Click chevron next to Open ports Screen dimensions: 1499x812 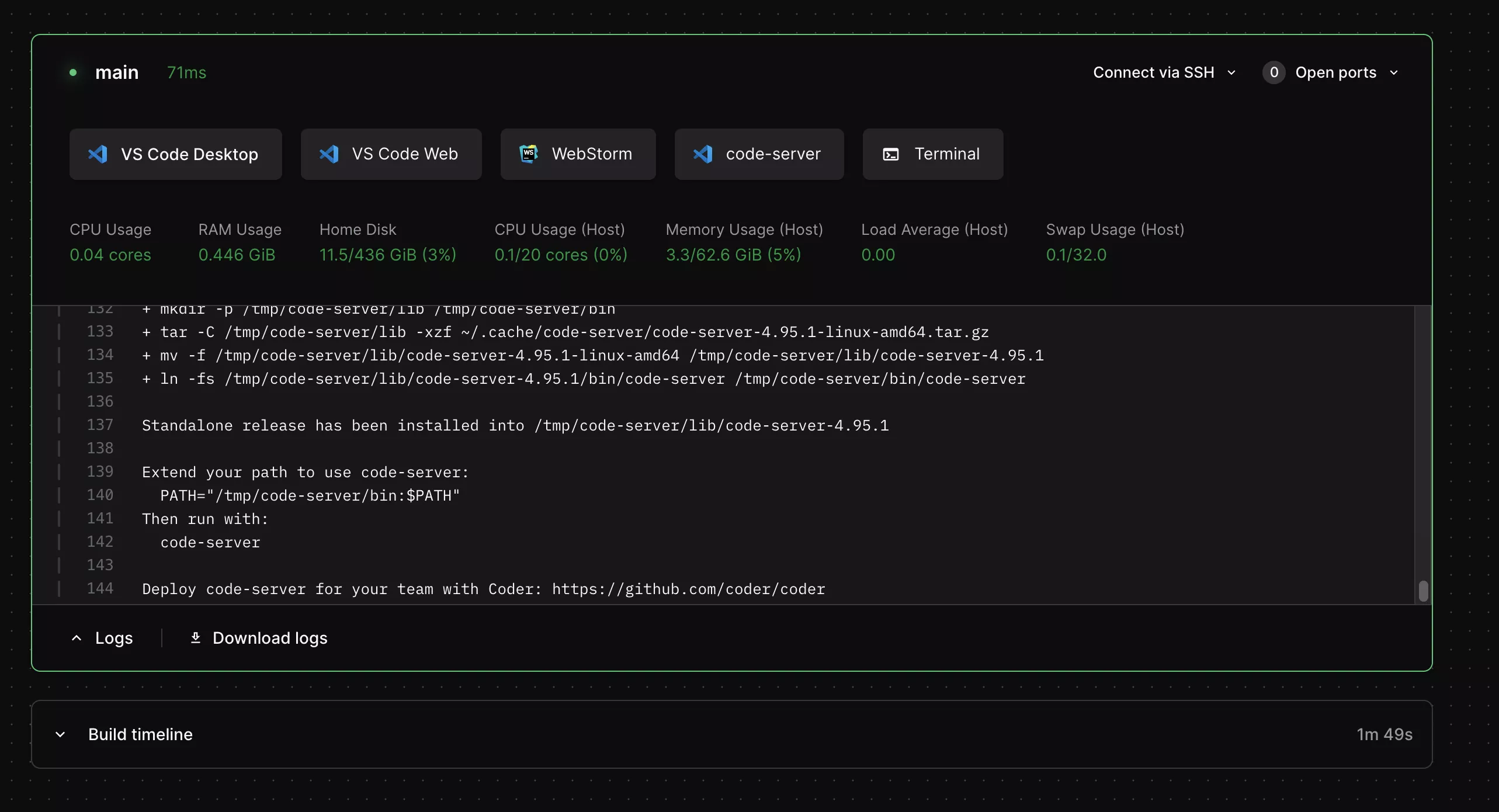pos(1394,73)
